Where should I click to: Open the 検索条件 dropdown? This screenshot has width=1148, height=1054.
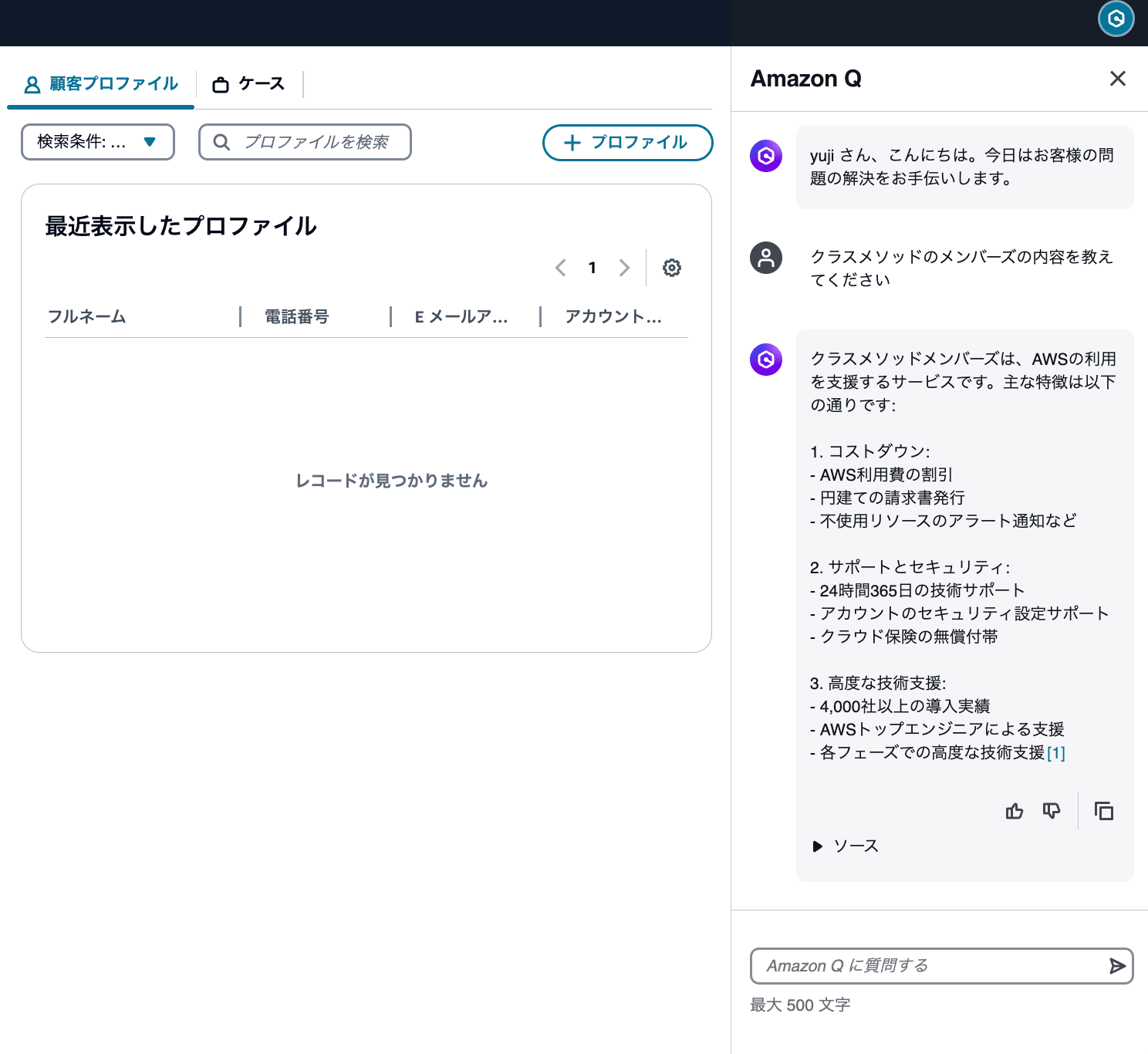pyautogui.click(x=98, y=142)
